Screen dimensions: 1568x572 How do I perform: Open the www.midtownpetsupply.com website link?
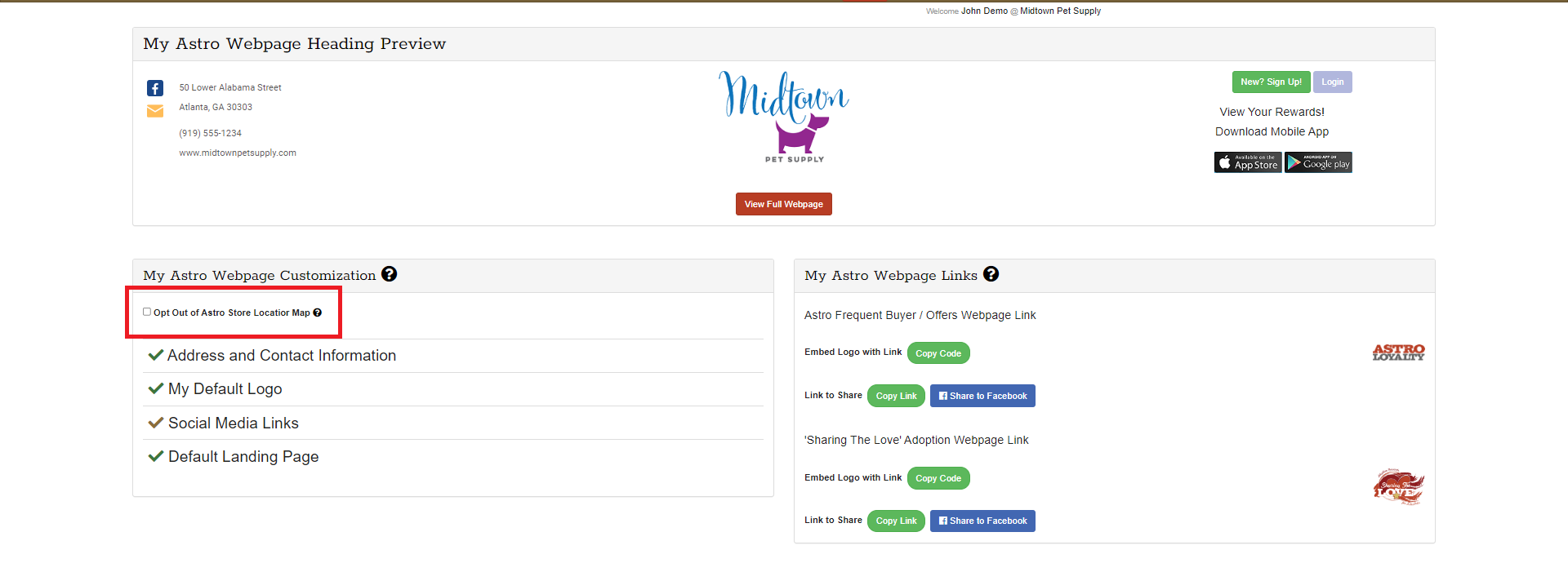click(x=238, y=153)
